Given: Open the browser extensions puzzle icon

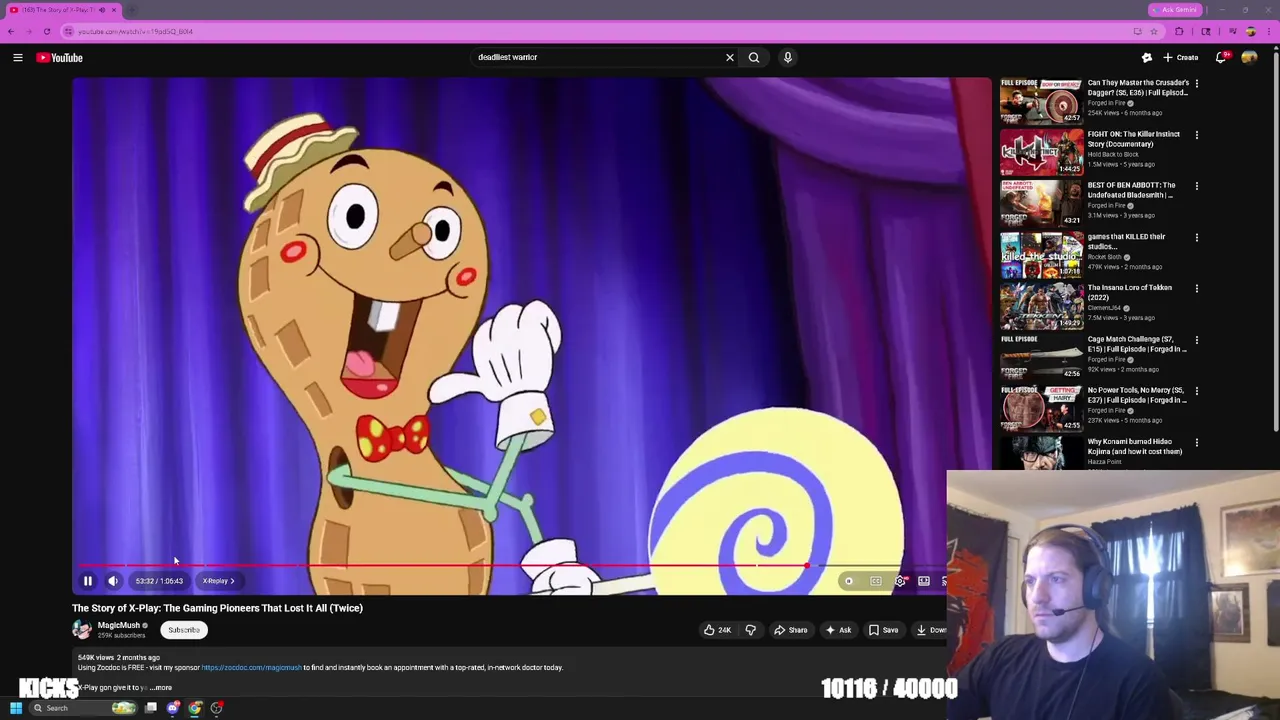Looking at the screenshot, I should (x=1179, y=31).
